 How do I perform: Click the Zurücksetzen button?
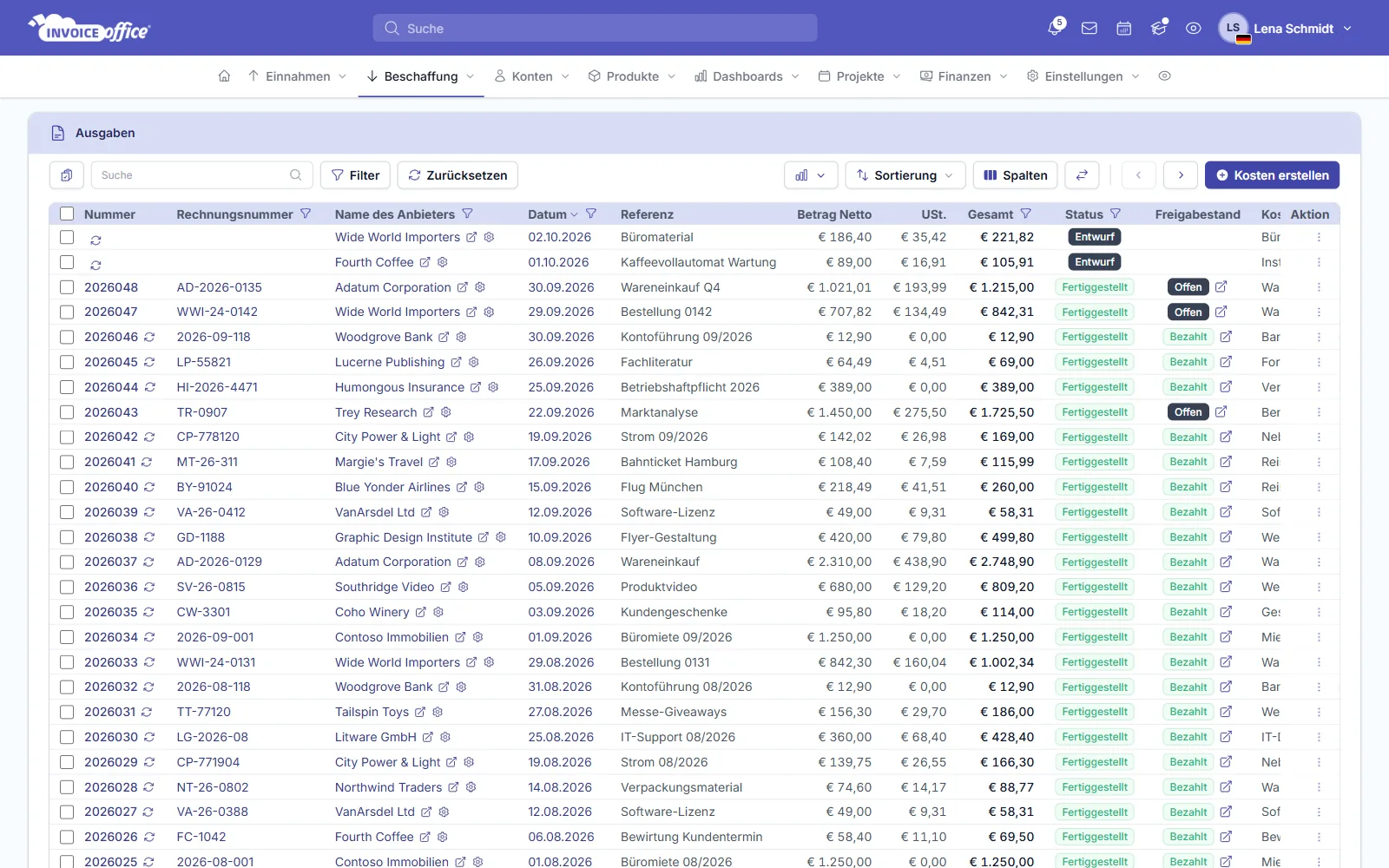click(458, 175)
